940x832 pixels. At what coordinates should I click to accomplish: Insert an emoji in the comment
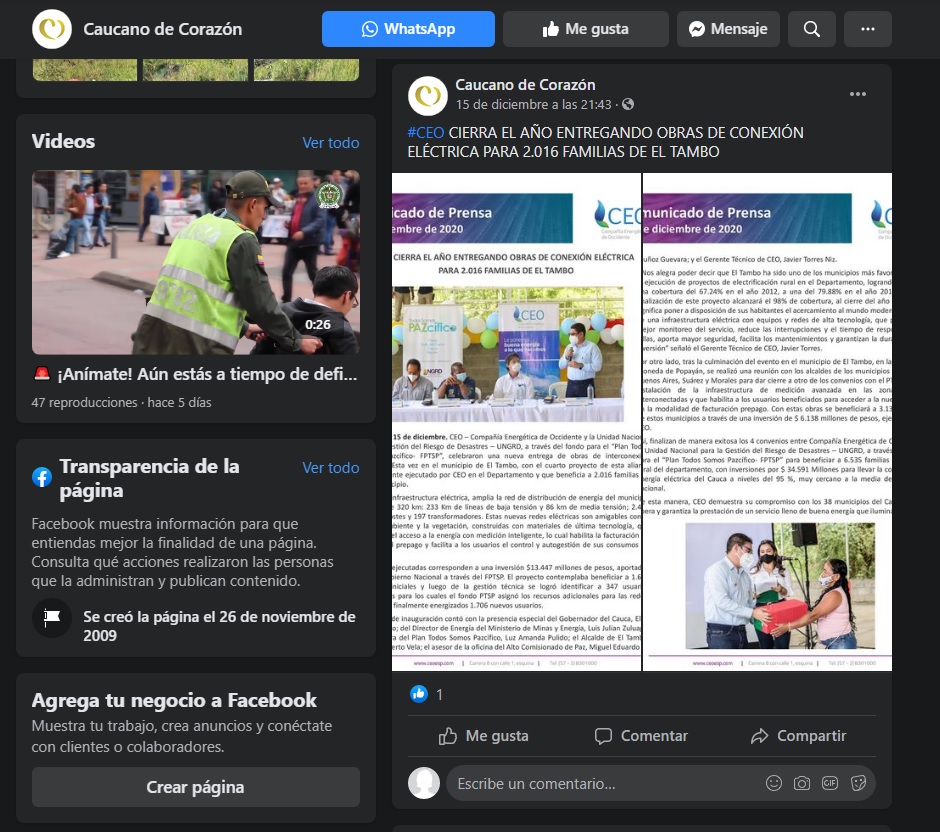pyautogui.click(x=774, y=783)
